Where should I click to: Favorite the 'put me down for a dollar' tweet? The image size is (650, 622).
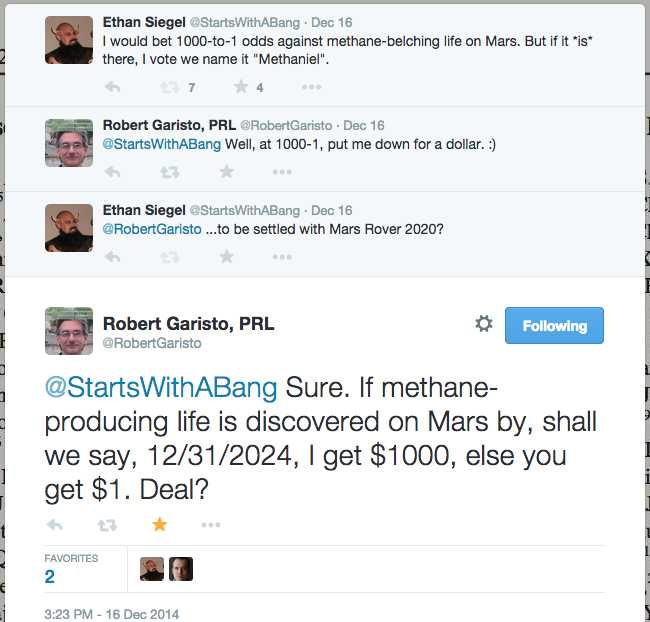pyautogui.click(x=226, y=171)
